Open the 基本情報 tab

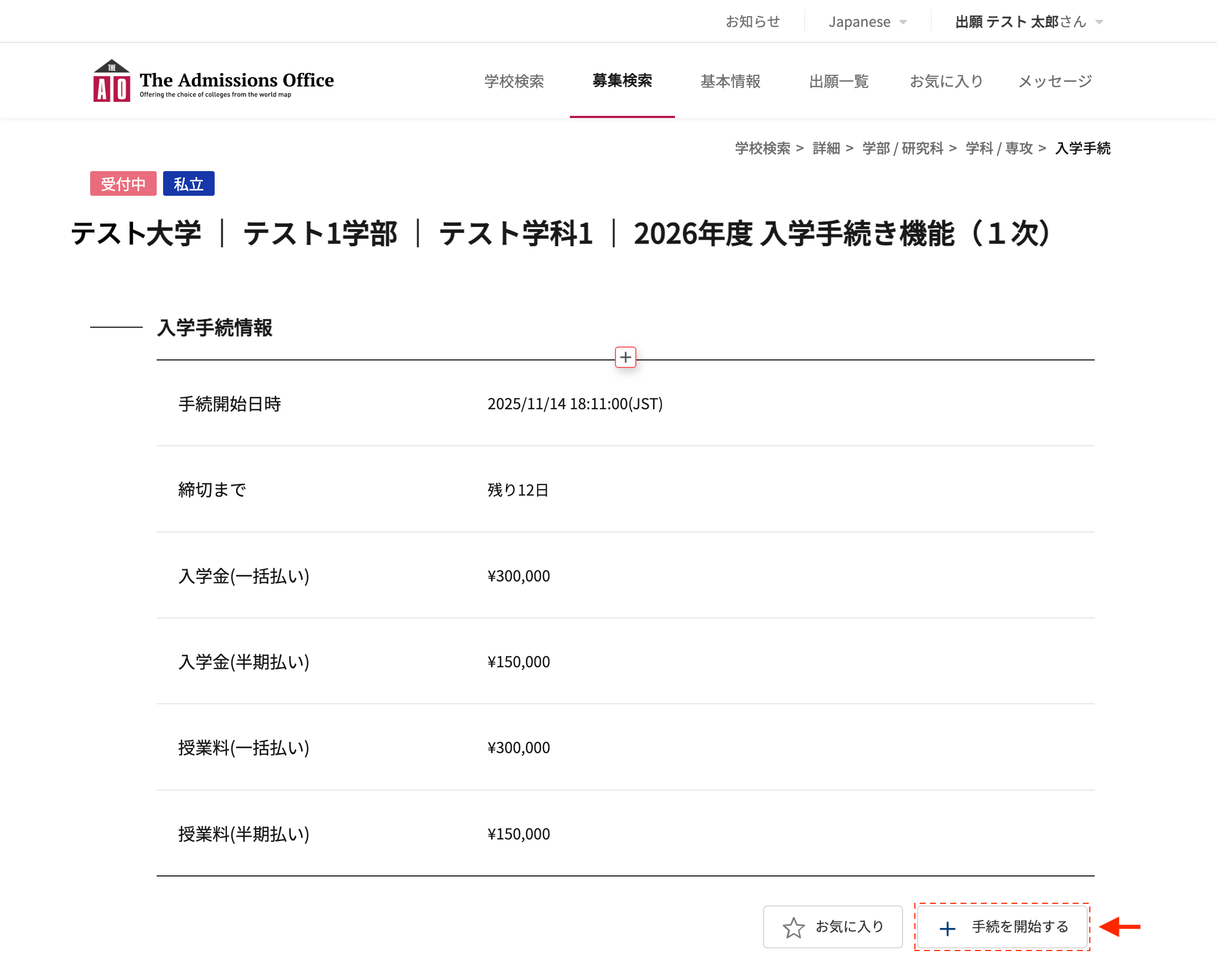pyautogui.click(x=730, y=82)
